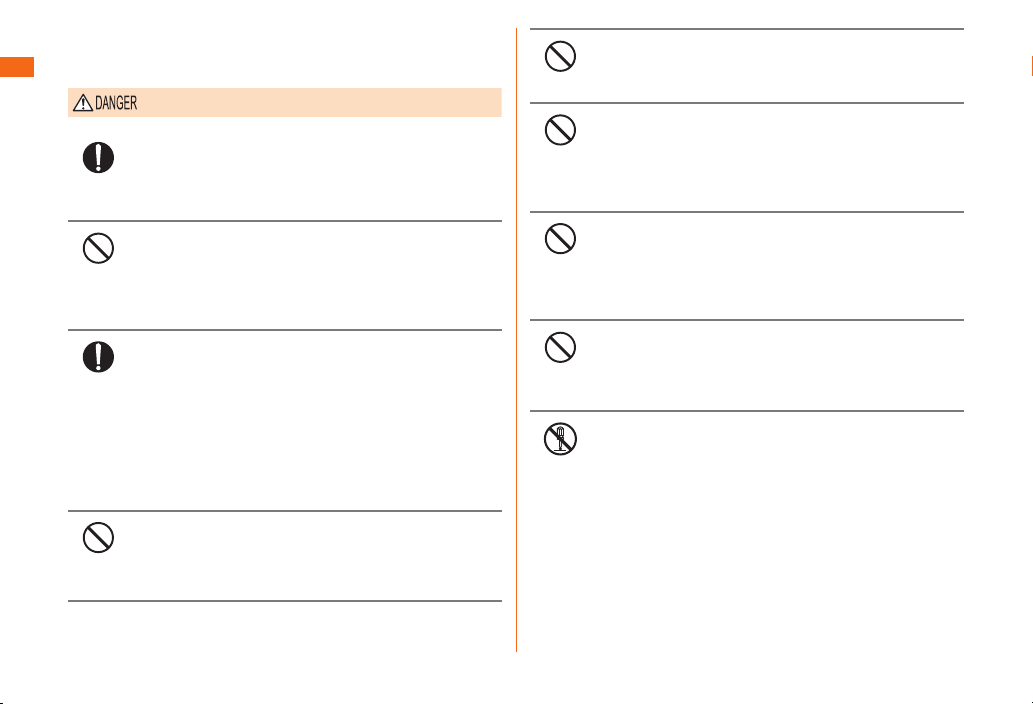Click the bottom gray line closing the left column
The image size is (1033, 704).
[285, 601]
